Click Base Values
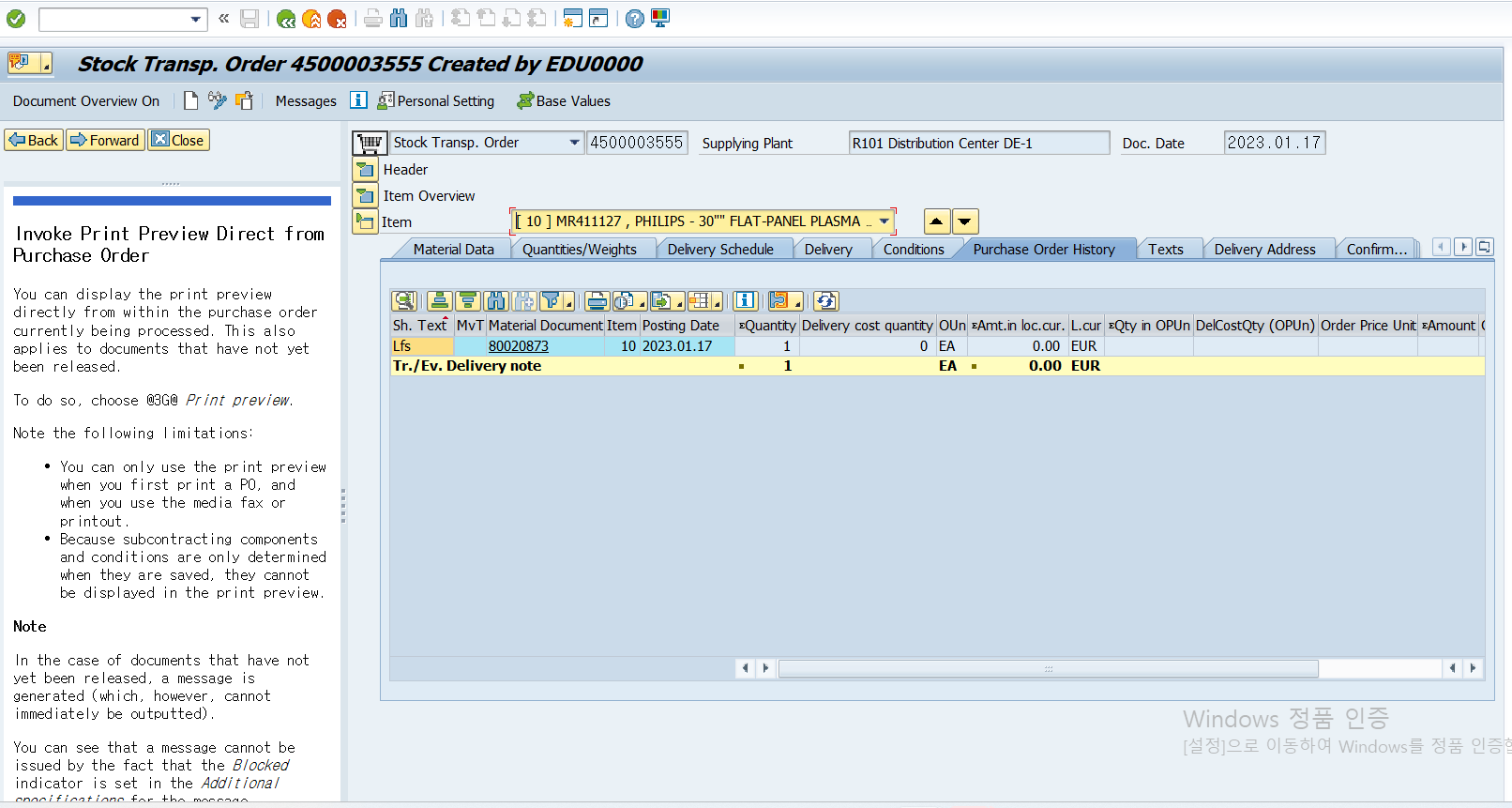The width and height of the screenshot is (1512, 808). tap(564, 101)
